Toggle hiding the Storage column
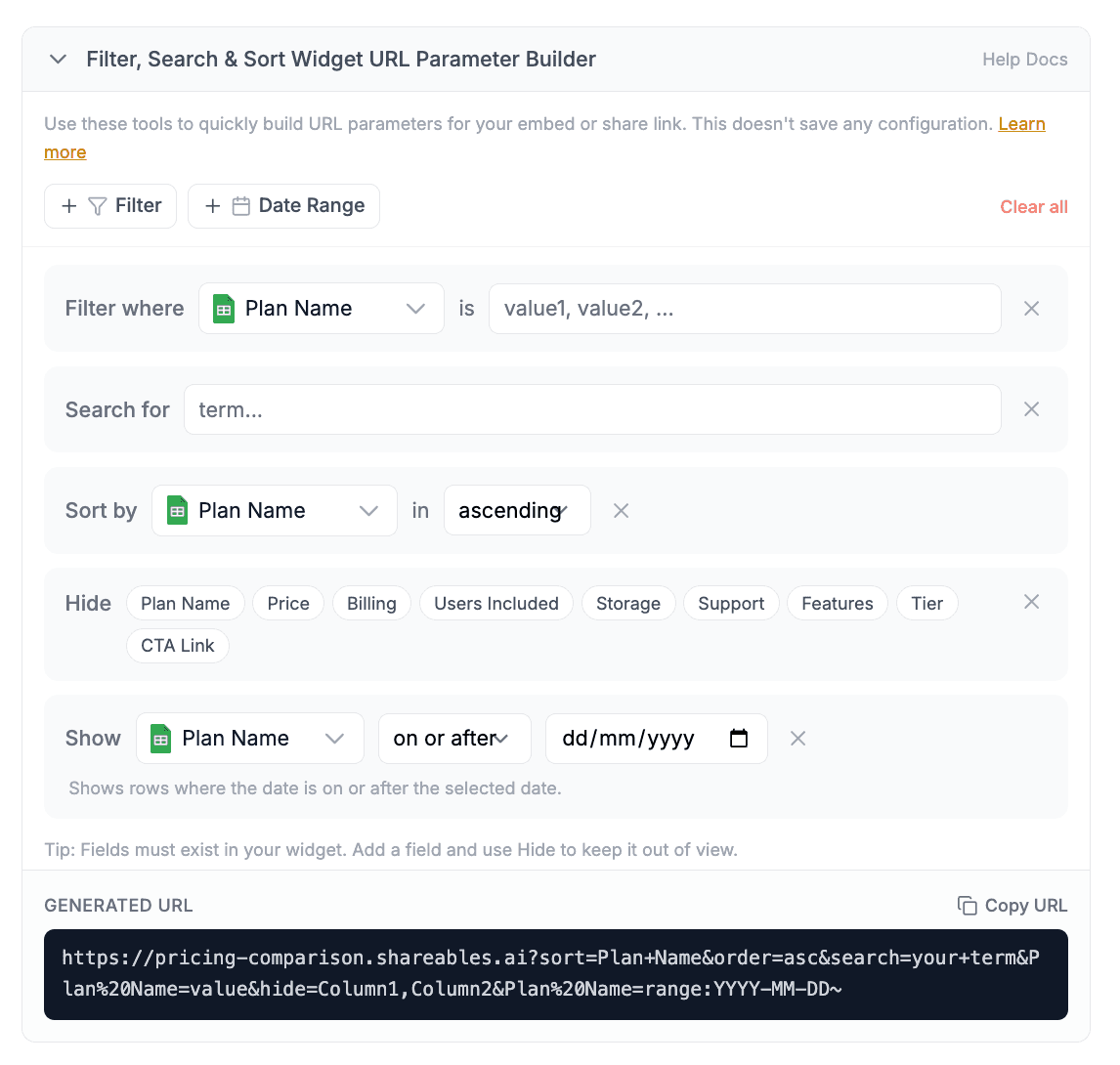The image size is (1120, 1065). coord(628,603)
